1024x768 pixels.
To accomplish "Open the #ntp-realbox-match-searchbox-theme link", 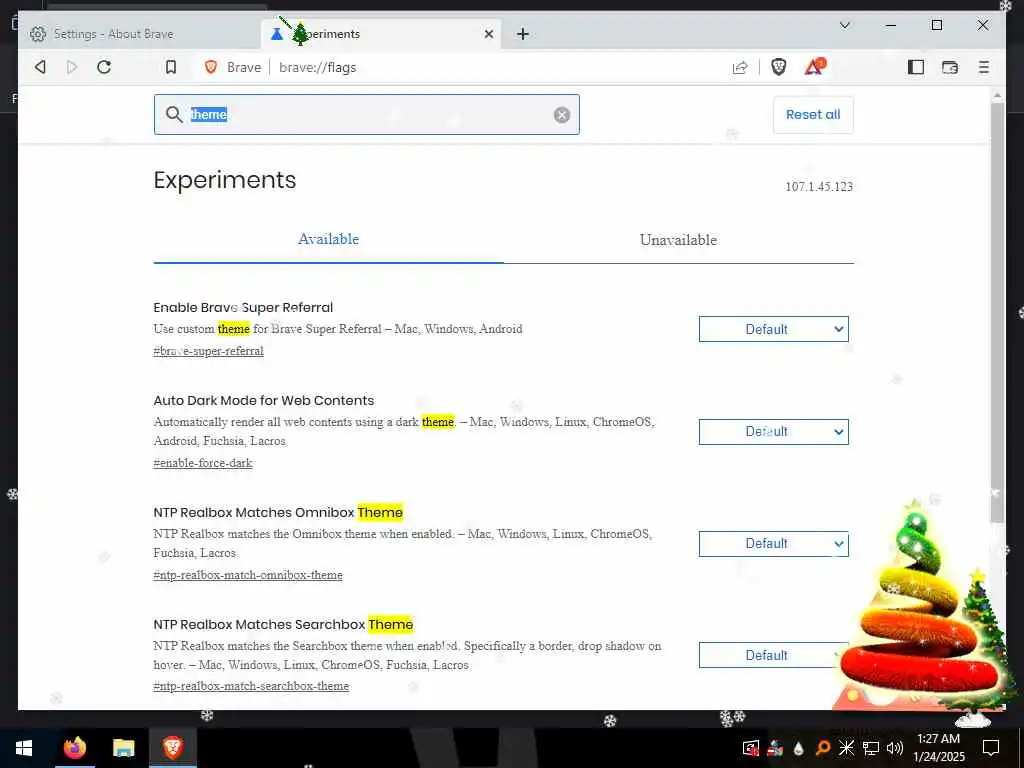I will pyautogui.click(x=251, y=686).
